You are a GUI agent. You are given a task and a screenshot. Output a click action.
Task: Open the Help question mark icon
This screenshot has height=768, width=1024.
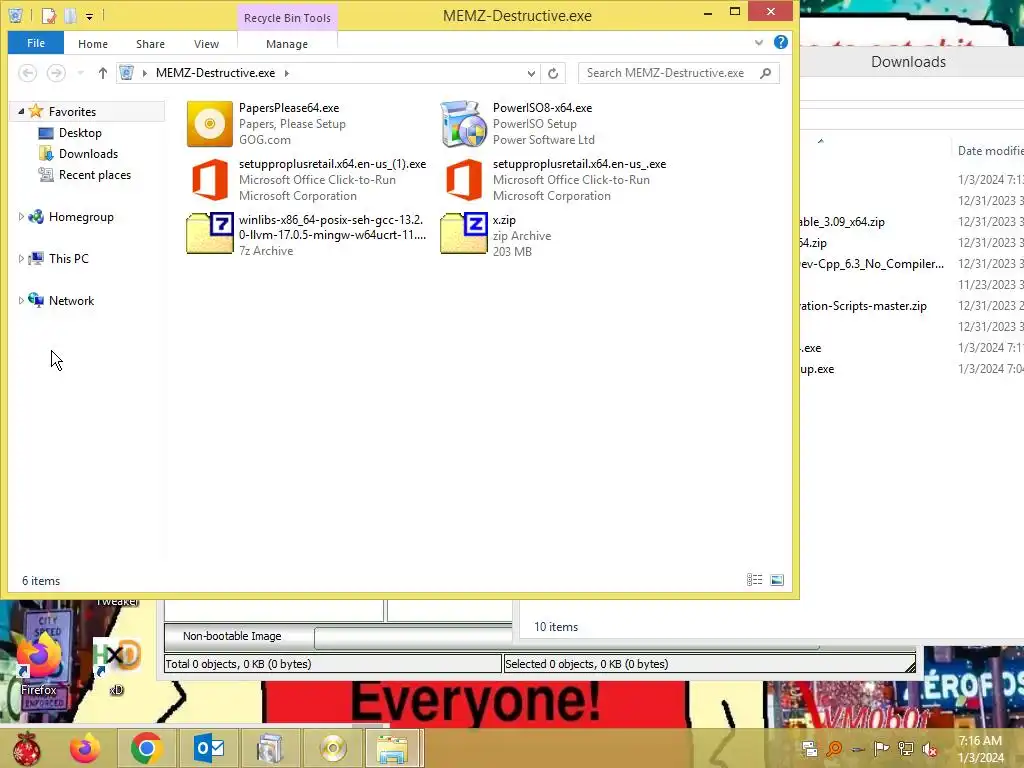(x=780, y=42)
